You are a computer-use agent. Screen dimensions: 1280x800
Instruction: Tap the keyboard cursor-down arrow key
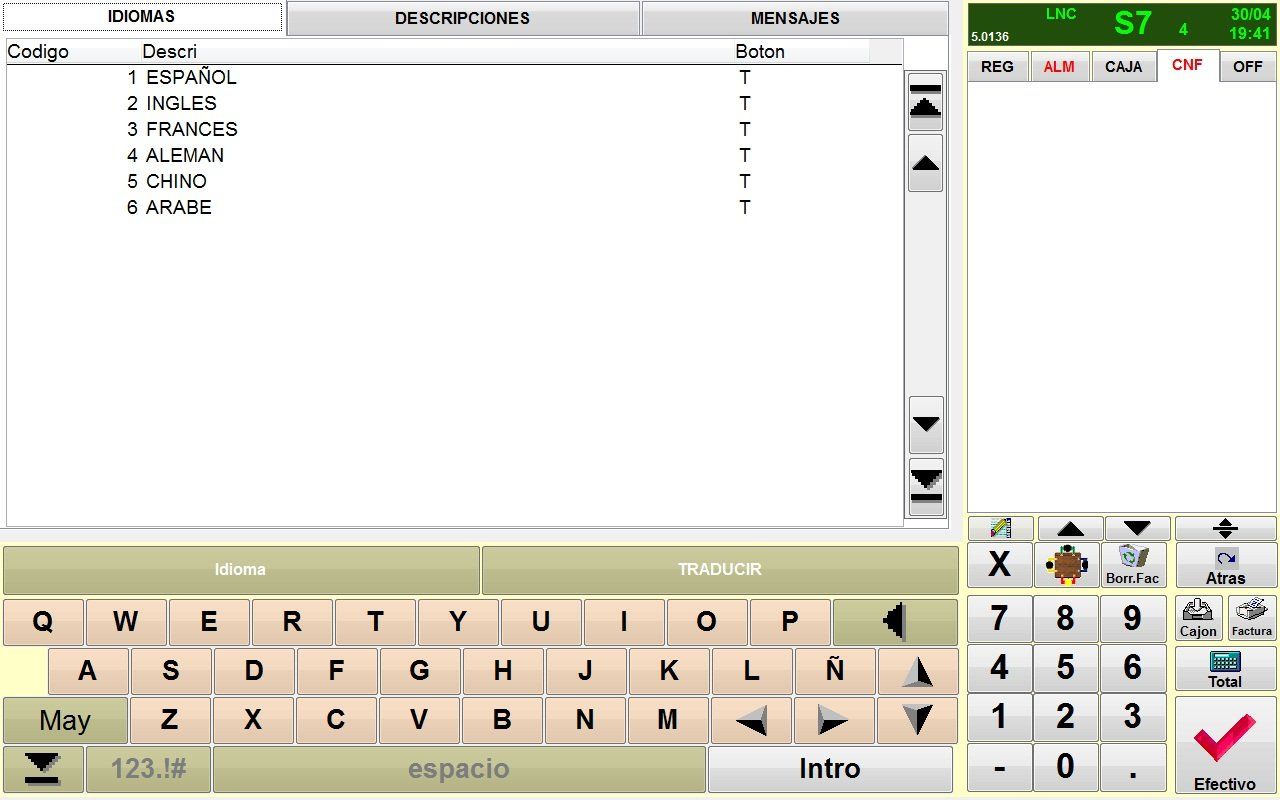tap(917, 720)
